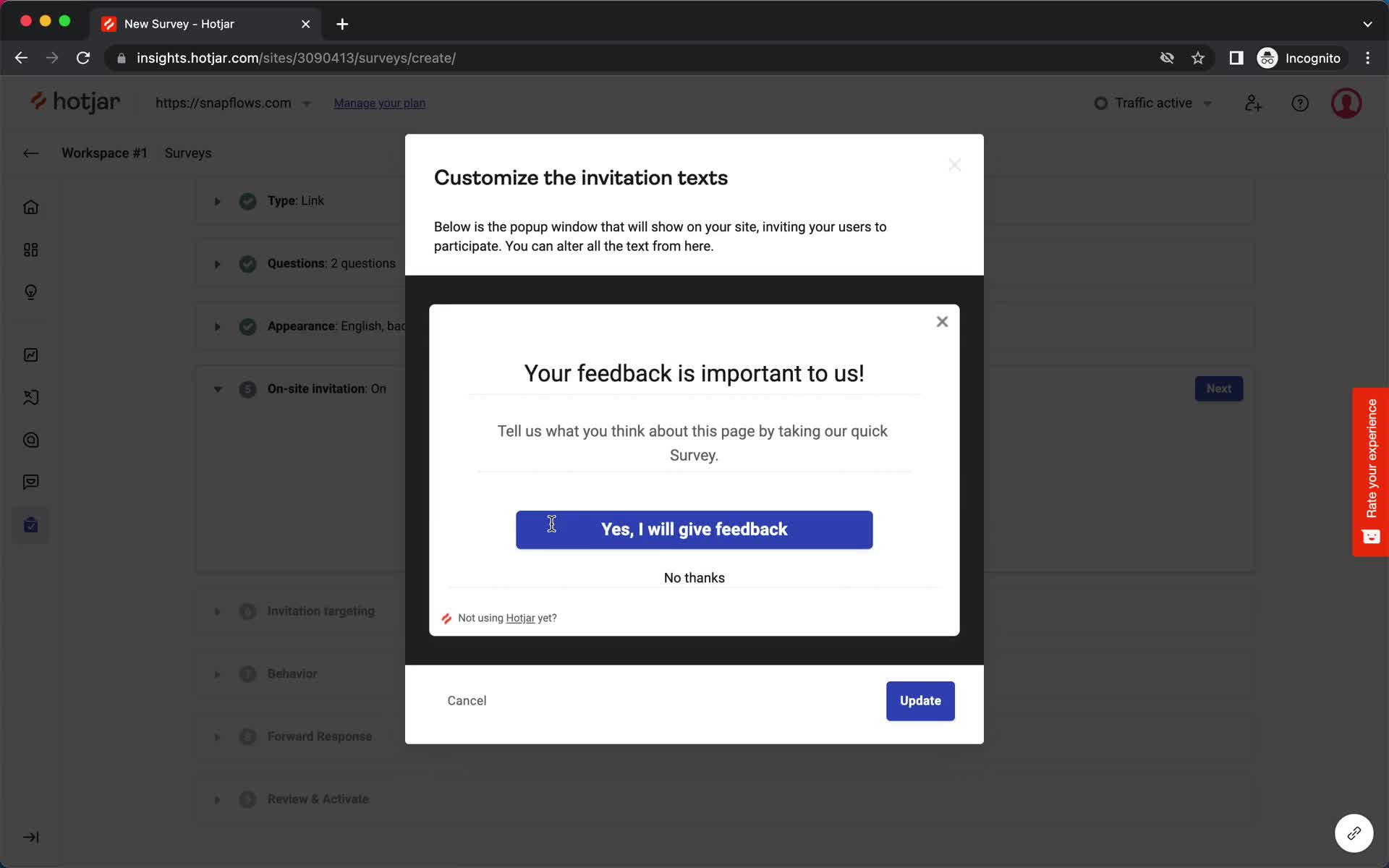
Task: Click the Hotjar link in popup footer
Action: point(520,618)
